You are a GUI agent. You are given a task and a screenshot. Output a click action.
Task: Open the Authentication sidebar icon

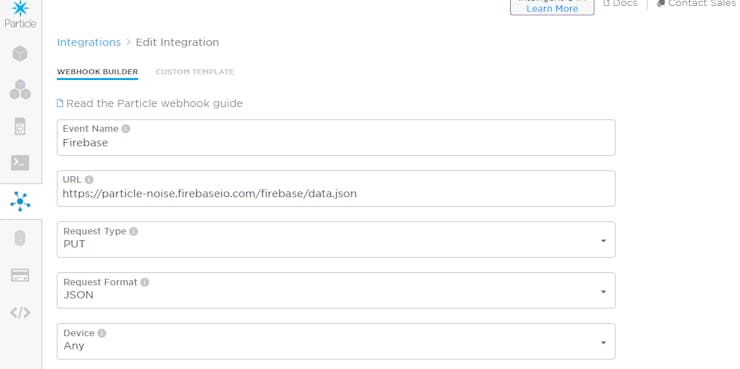click(x=20, y=238)
